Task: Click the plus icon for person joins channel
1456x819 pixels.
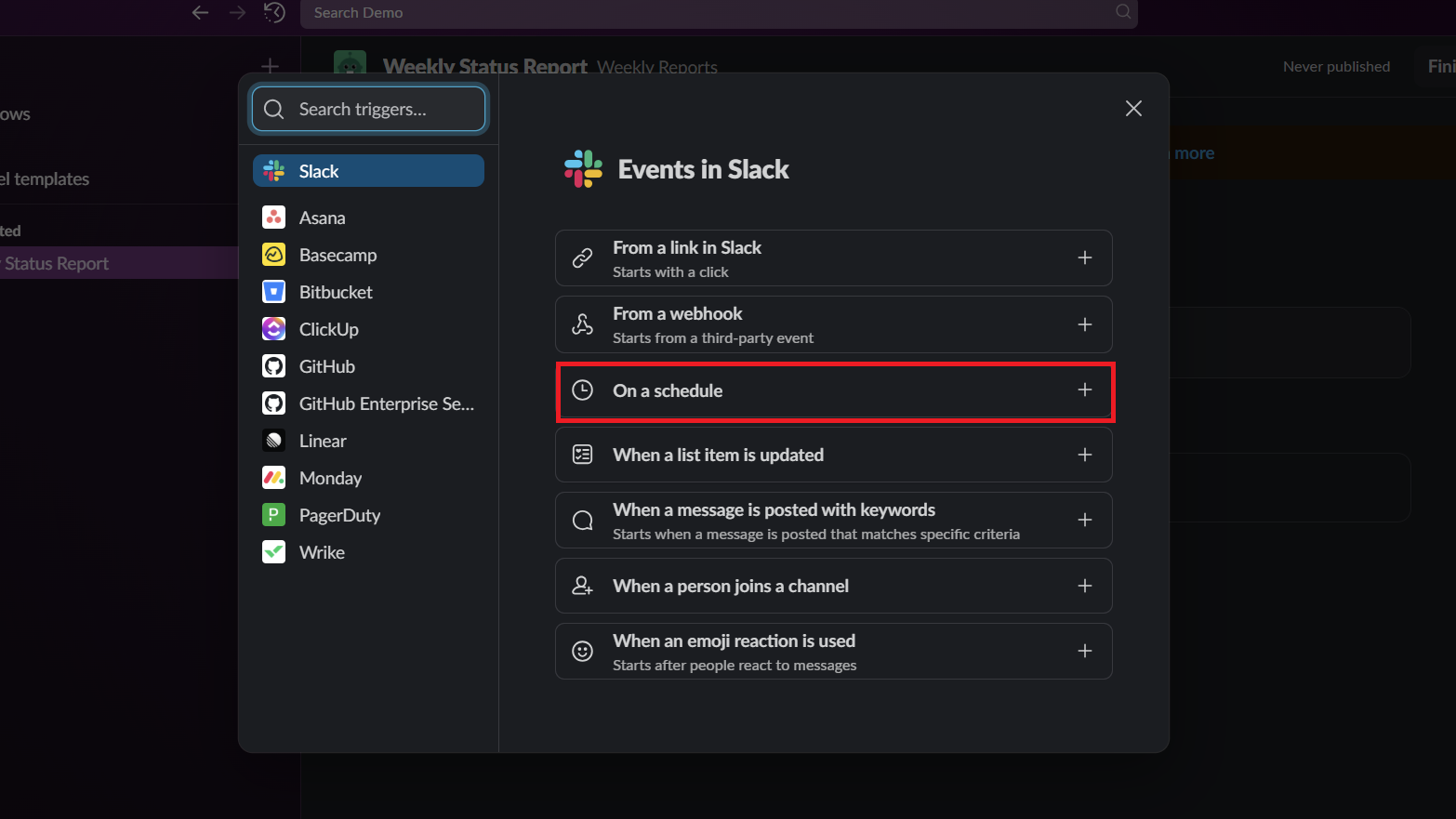Action: click(x=1084, y=586)
